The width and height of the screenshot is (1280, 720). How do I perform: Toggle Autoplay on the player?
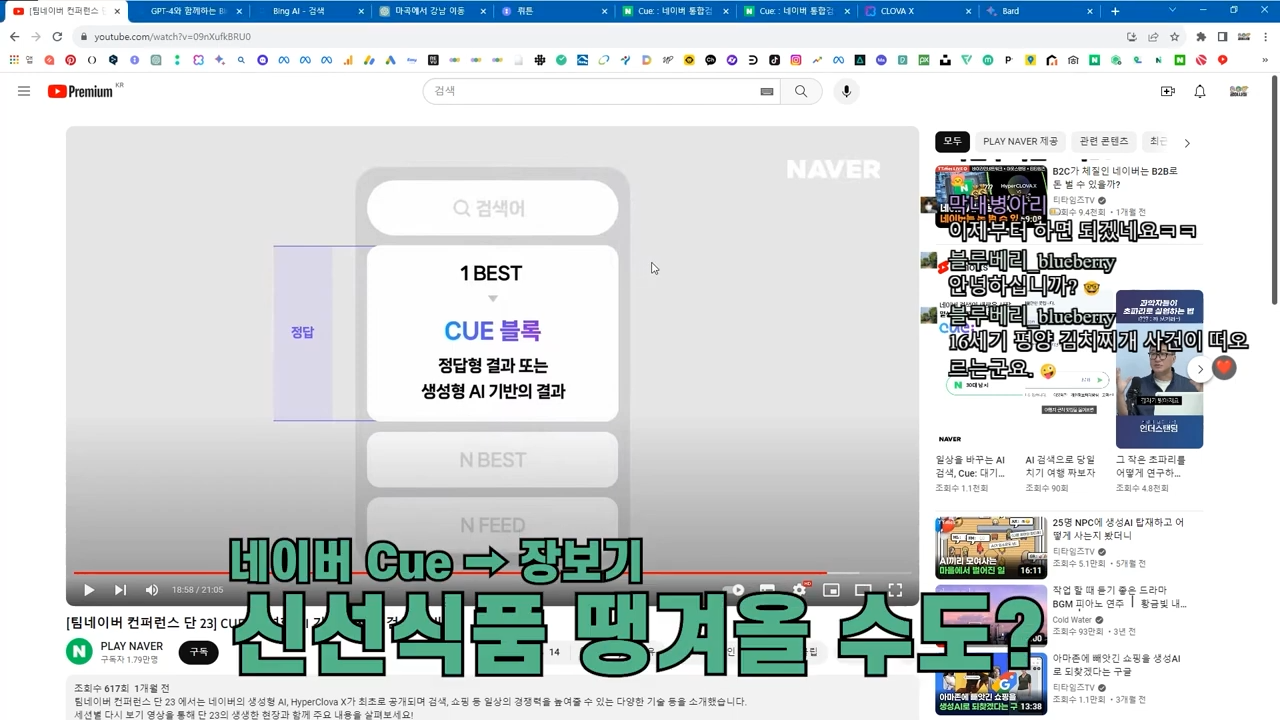click(737, 590)
